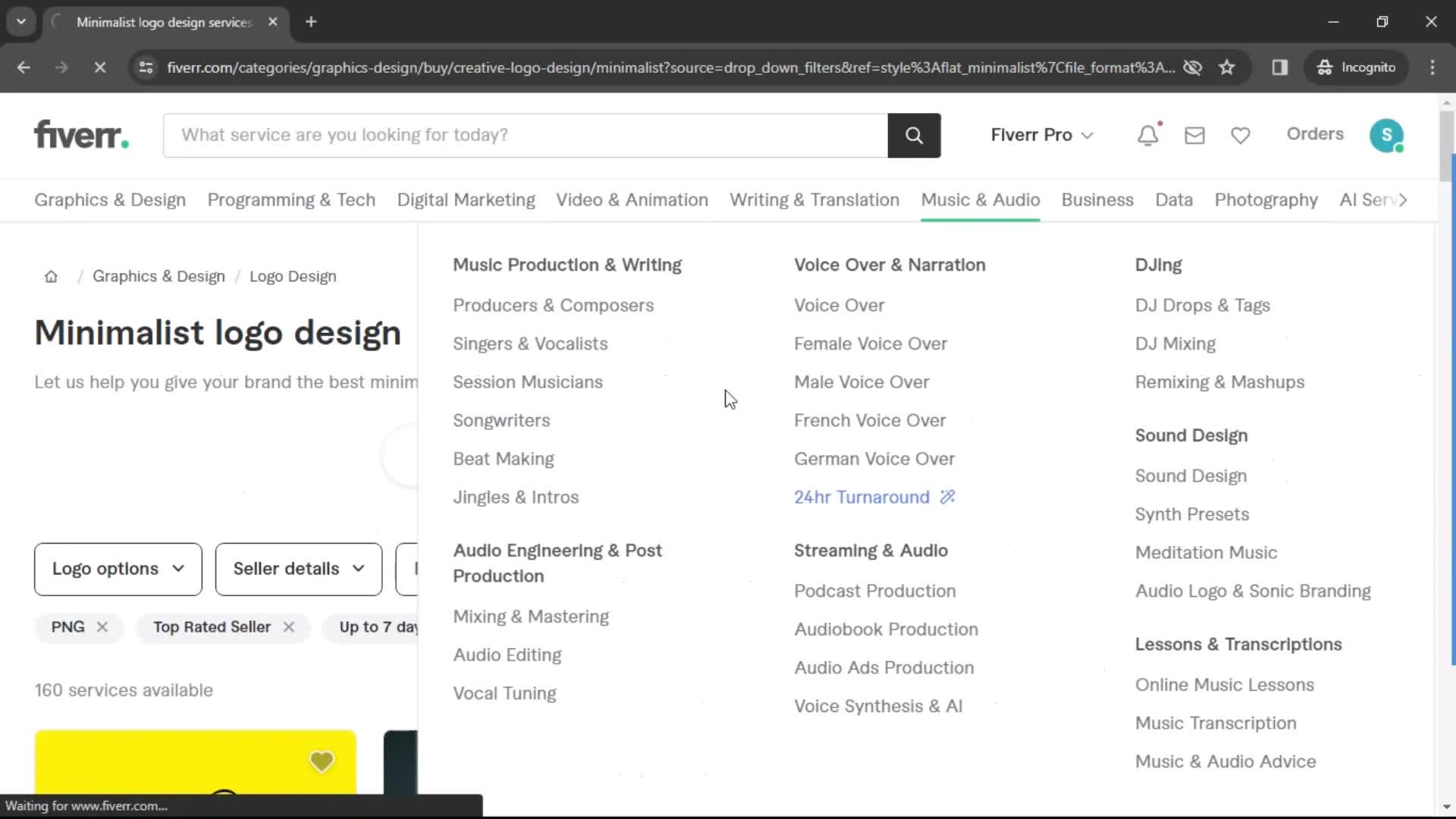
Task: Expand the Logo options dropdown
Action: coord(118,568)
